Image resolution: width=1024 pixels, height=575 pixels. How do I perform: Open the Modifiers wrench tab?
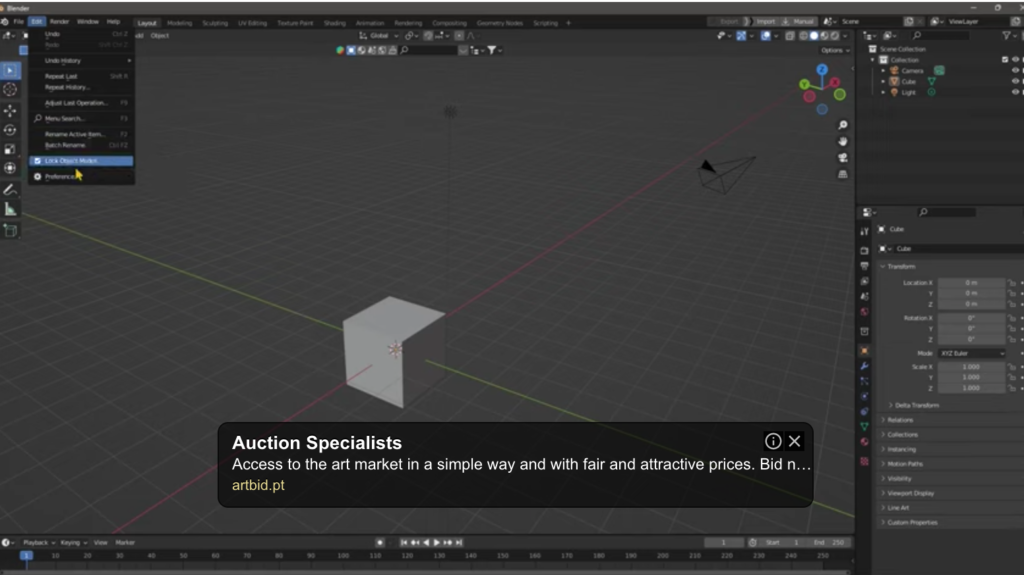(x=865, y=366)
